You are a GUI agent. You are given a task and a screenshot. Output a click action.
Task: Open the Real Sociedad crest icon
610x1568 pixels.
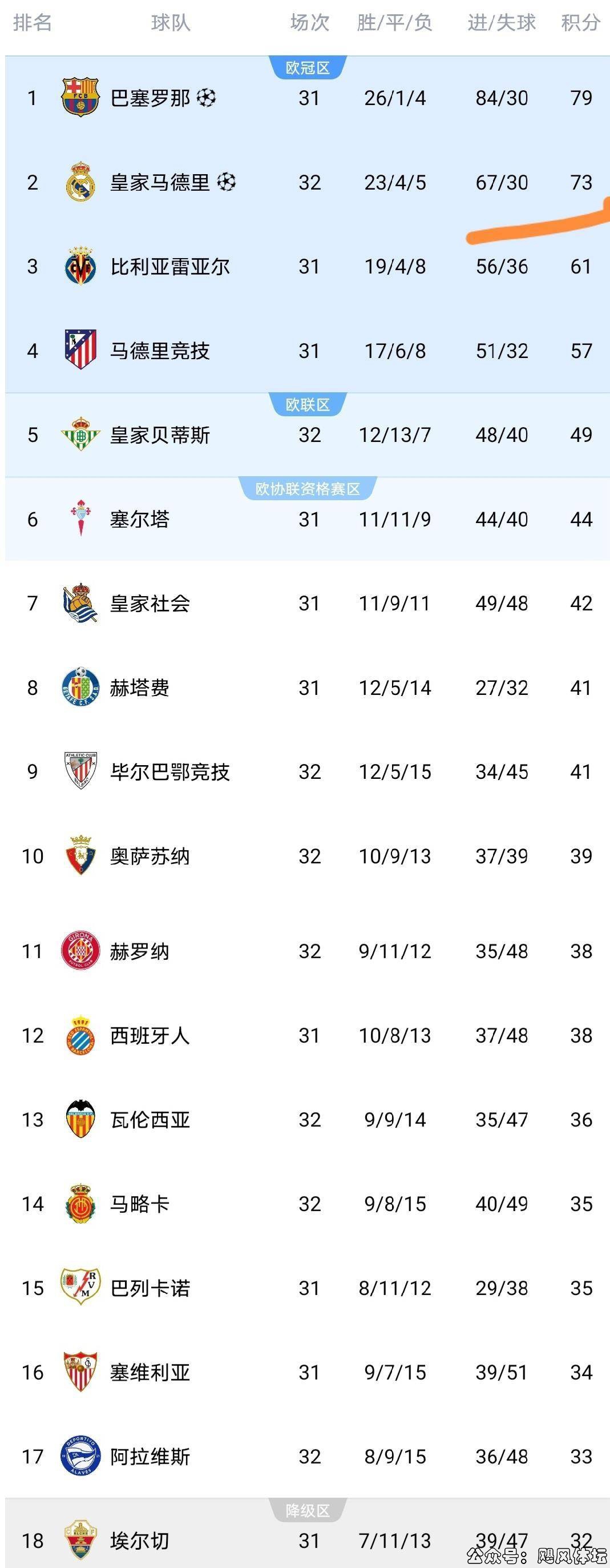click(80, 602)
